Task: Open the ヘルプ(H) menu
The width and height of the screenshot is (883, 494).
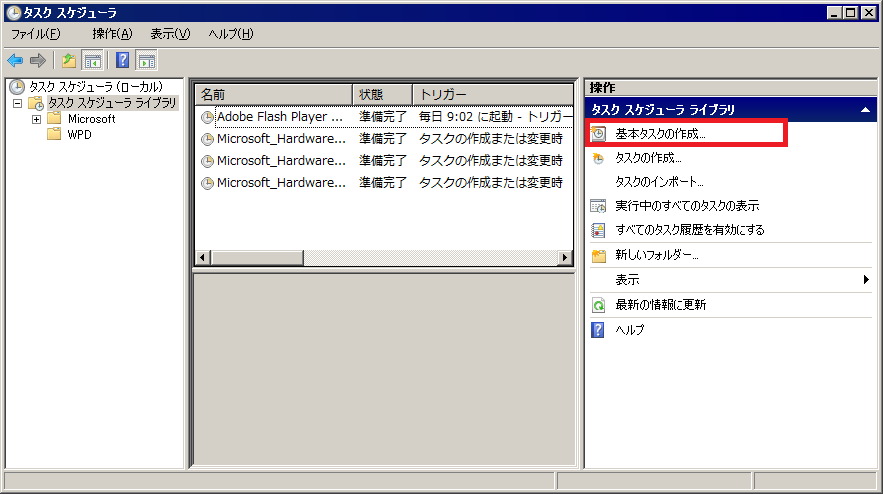Action: (231, 34)
